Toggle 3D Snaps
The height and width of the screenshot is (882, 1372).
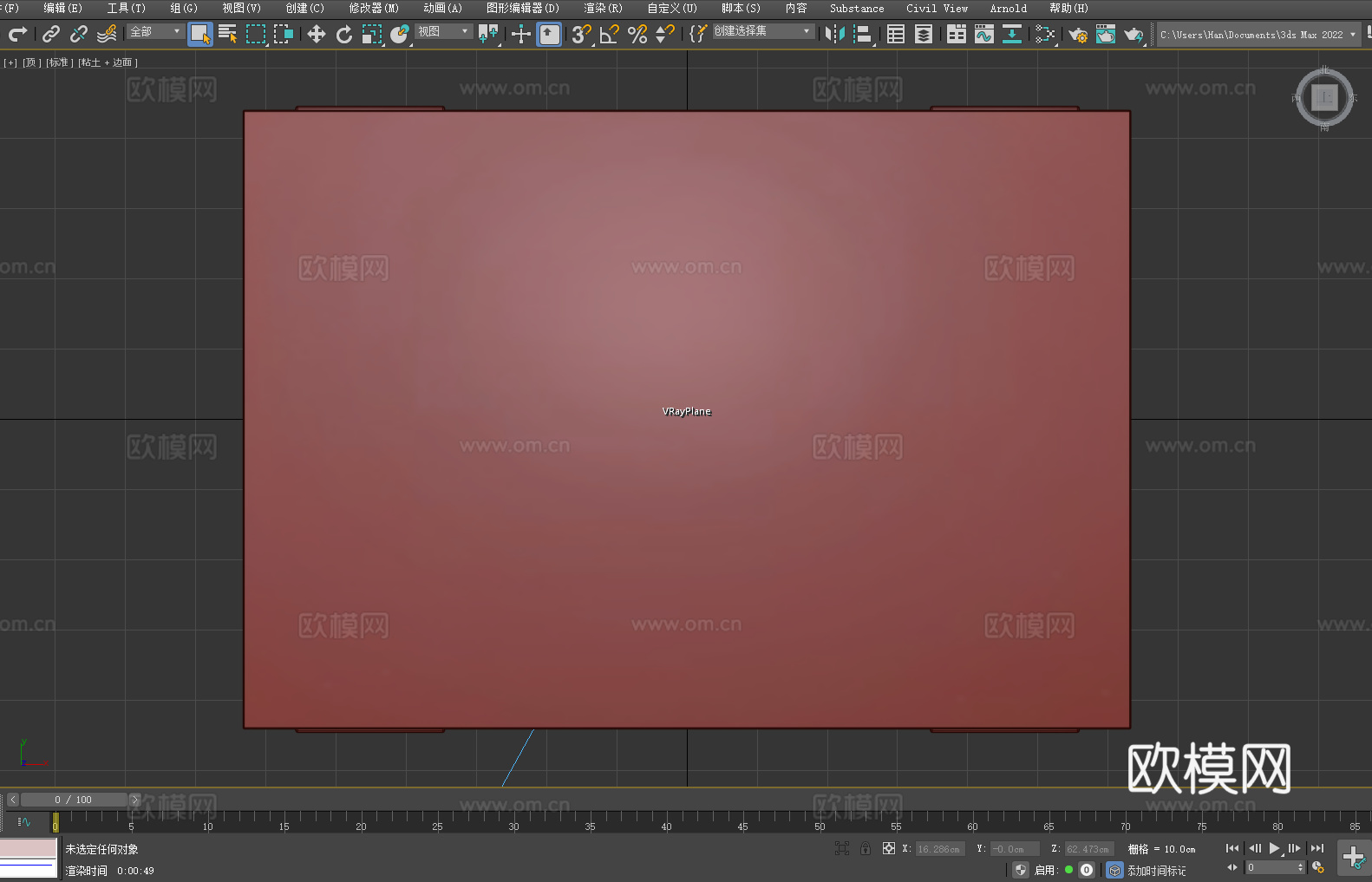pyautogui.click(x=582, y=34)
